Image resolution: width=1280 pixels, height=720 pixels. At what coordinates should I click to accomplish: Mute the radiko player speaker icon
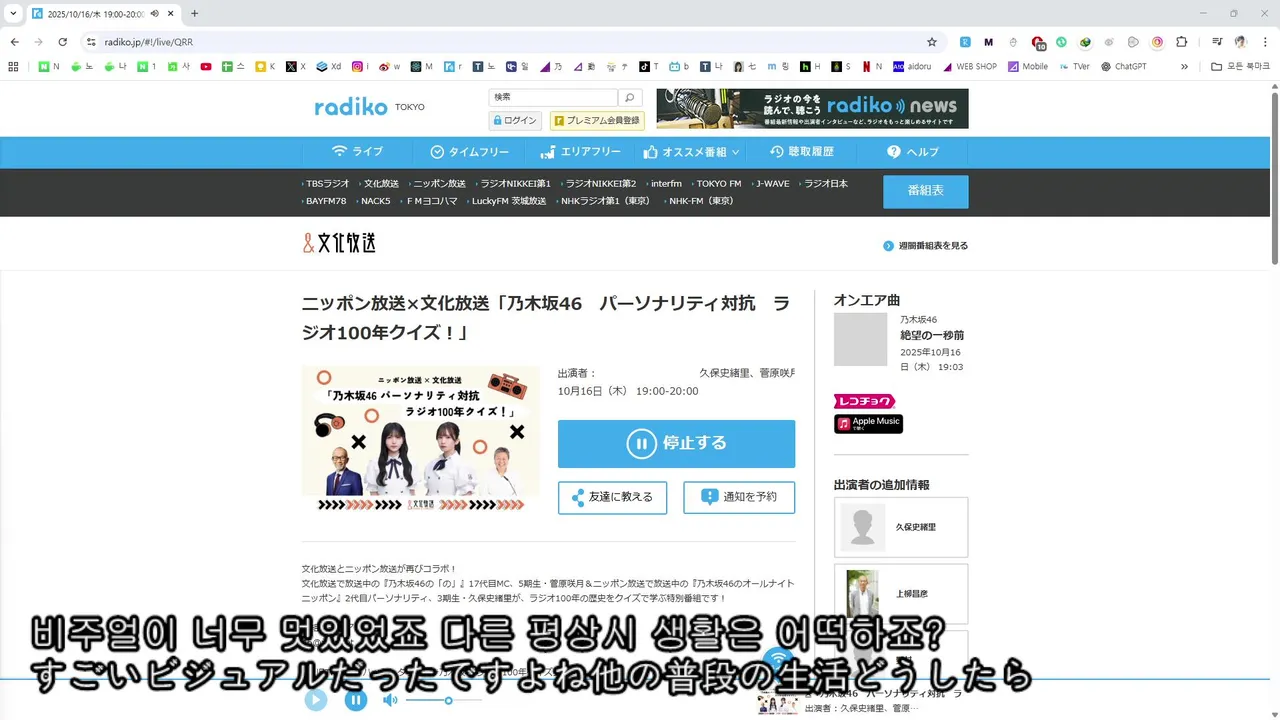[x=390, y=700]
